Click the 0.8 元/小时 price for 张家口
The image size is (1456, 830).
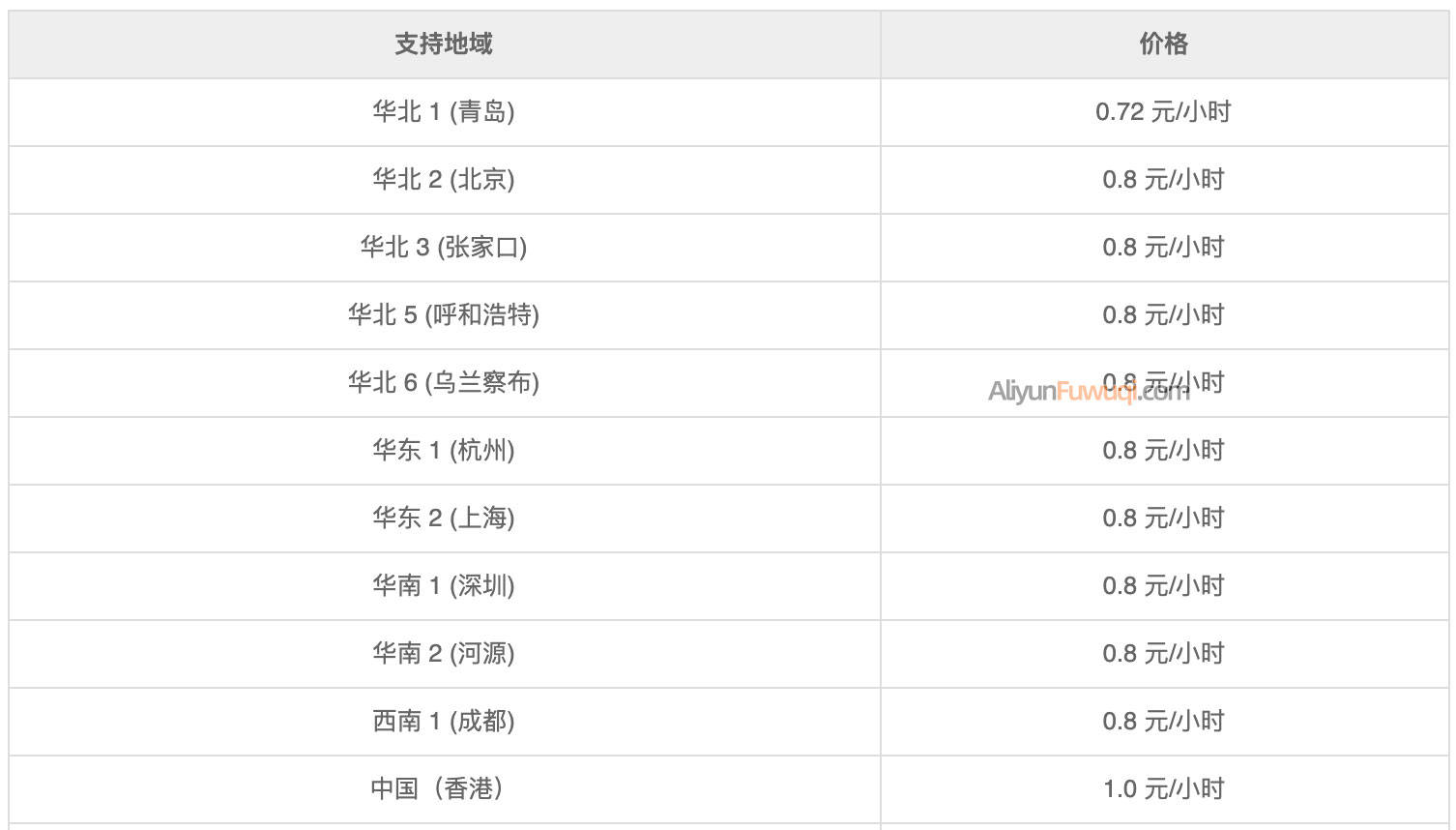1164,248
